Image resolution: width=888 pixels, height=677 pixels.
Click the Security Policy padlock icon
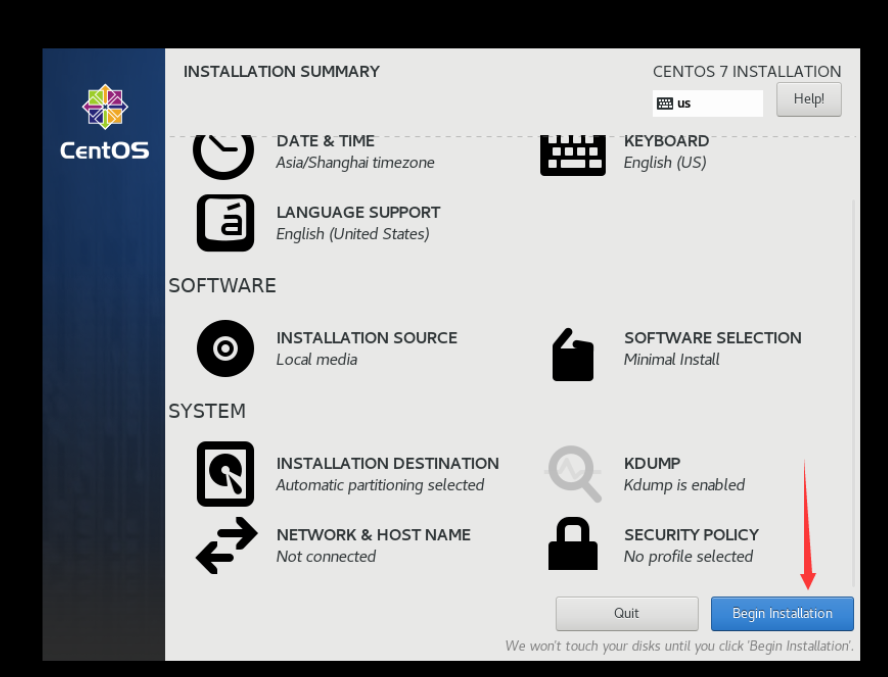(573, 543)
